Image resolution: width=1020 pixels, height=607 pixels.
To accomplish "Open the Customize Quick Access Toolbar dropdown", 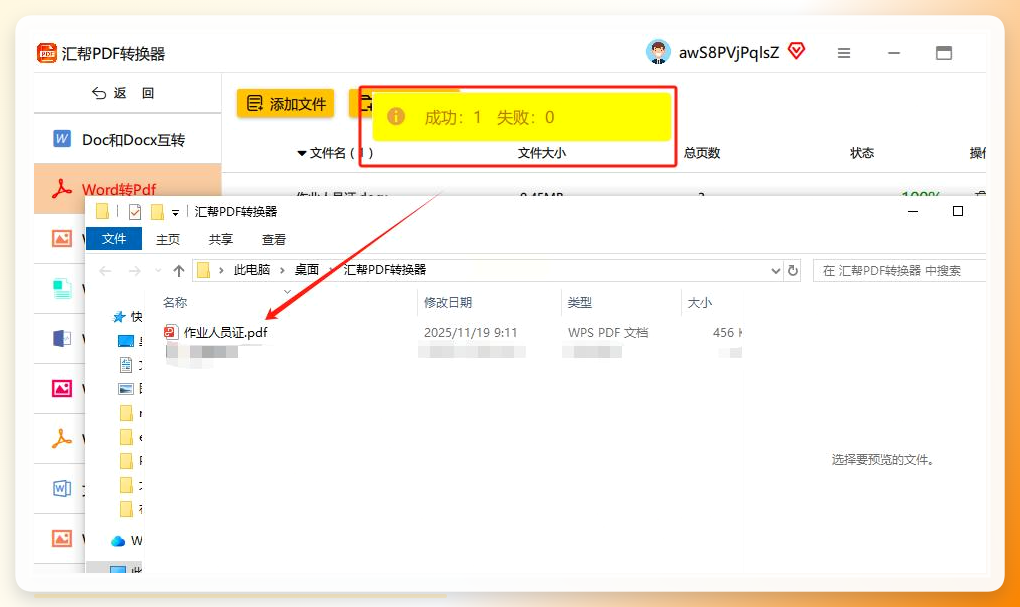I will click(x=175, y=212).
